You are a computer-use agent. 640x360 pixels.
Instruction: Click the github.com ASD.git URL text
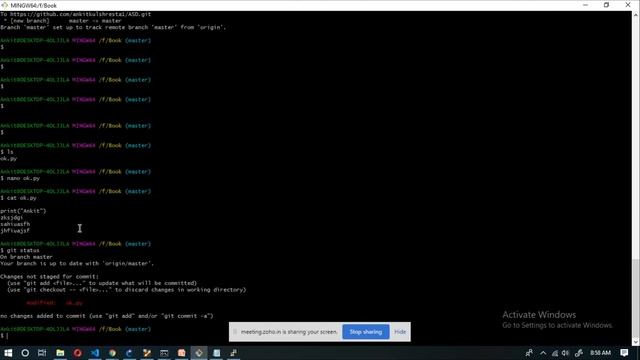(80, 14)
